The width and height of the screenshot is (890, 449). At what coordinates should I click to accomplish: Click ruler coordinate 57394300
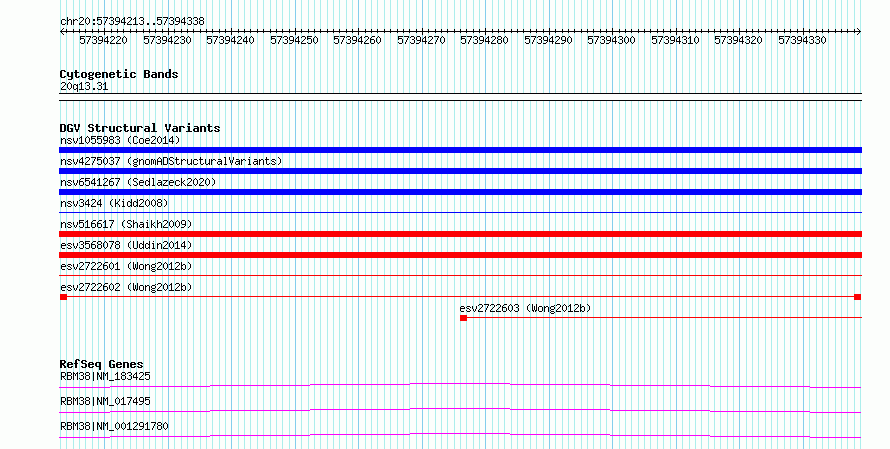[611, 40]
